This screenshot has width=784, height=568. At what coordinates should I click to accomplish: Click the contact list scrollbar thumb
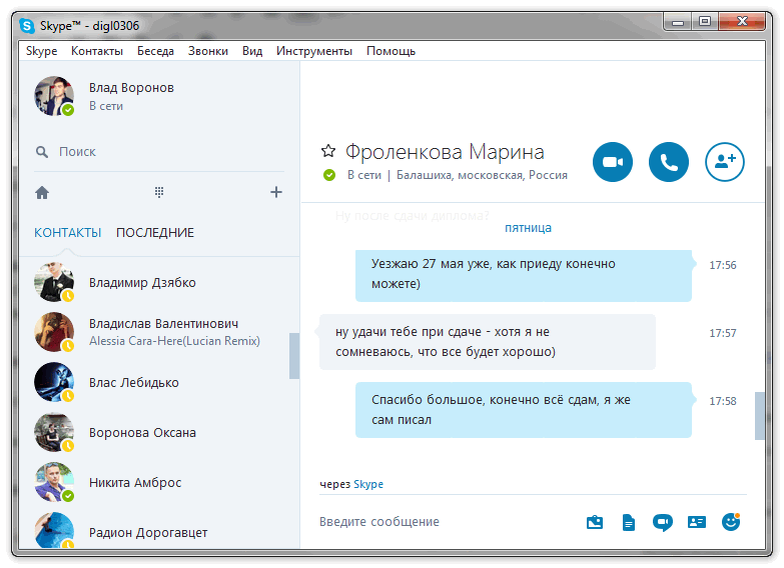pos(294,356)
